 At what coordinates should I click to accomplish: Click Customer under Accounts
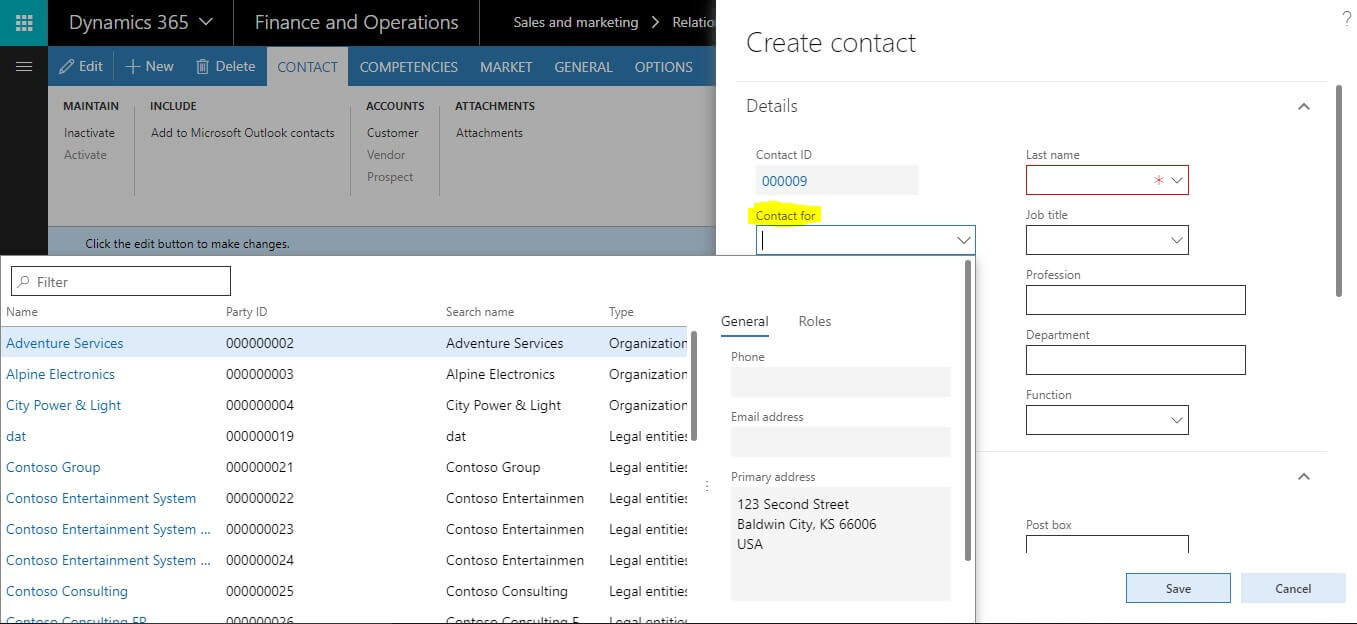392,132
